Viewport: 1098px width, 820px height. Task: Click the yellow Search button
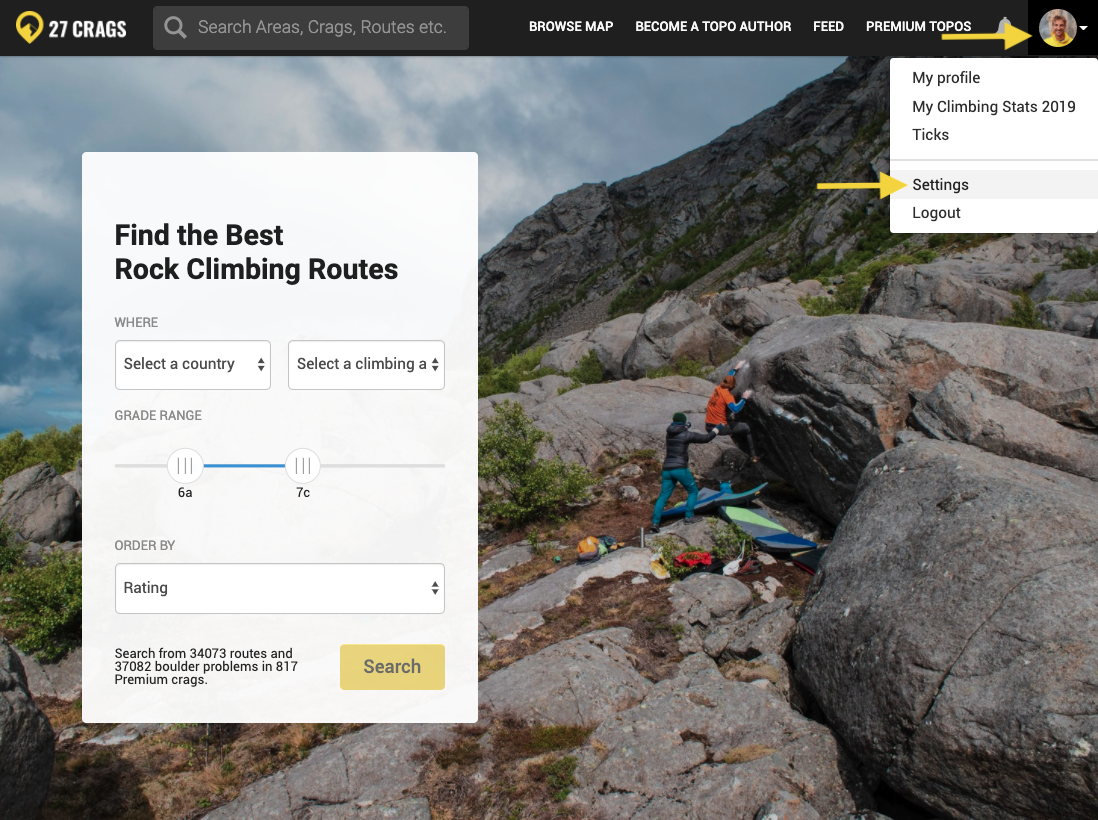[x=392, y=667]
